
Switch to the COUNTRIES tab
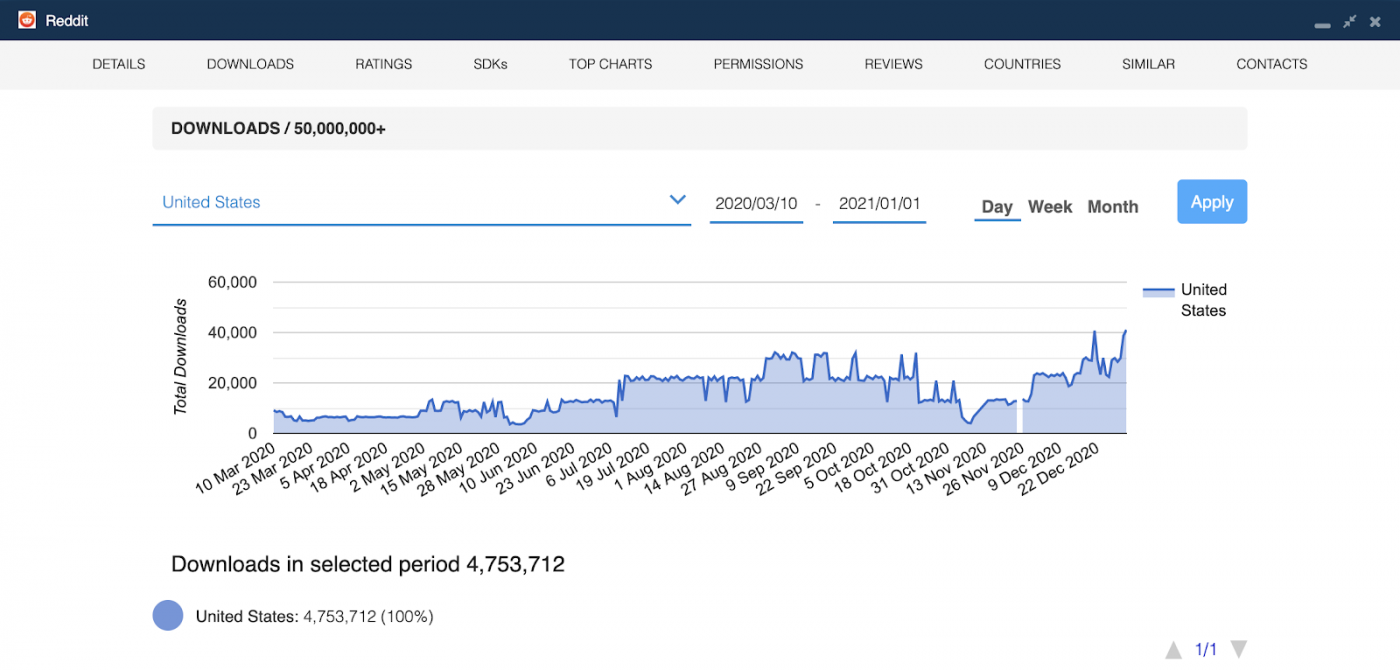[x=1022, y=63]
